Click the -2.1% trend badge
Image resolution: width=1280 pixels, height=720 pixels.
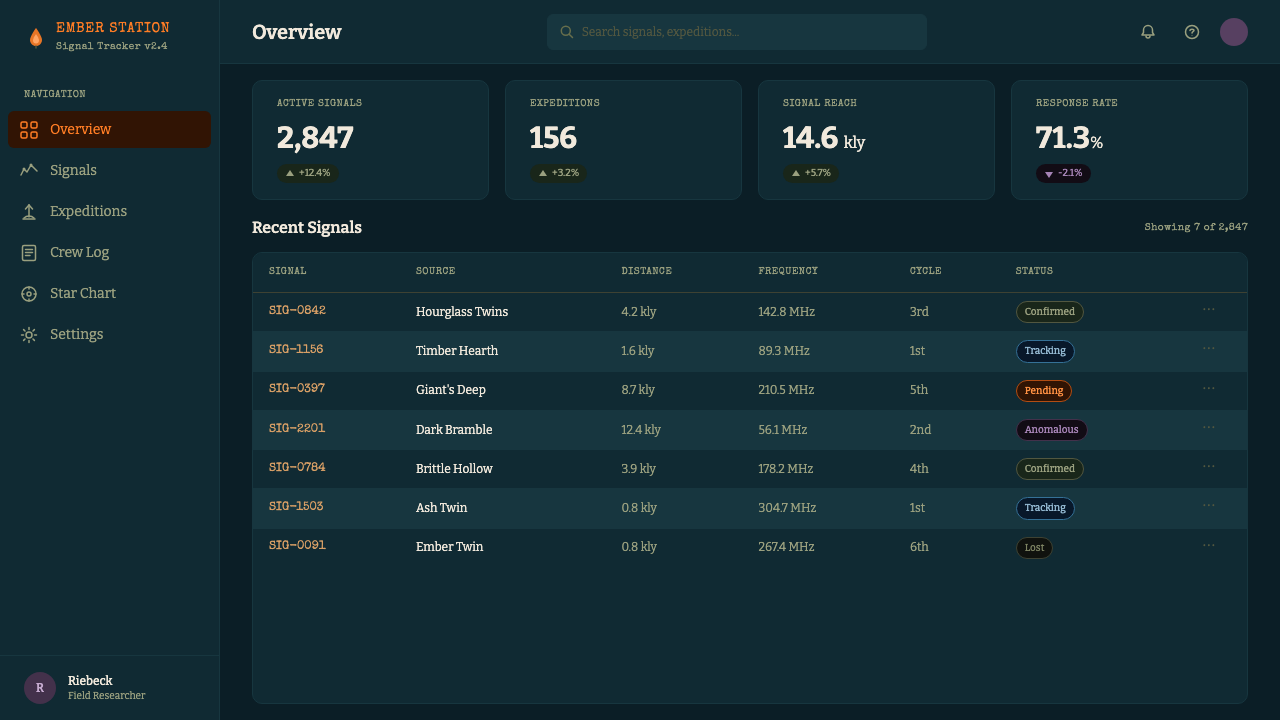click(x=1064, y=173)
